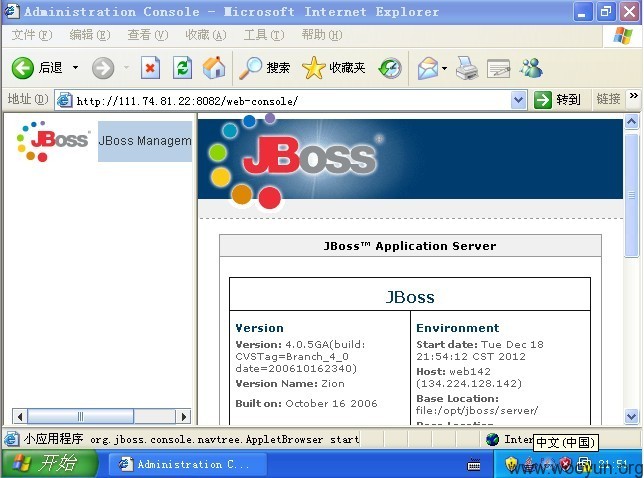Open the Favorites (收藏夹) star button

click(x=334, y=68)
